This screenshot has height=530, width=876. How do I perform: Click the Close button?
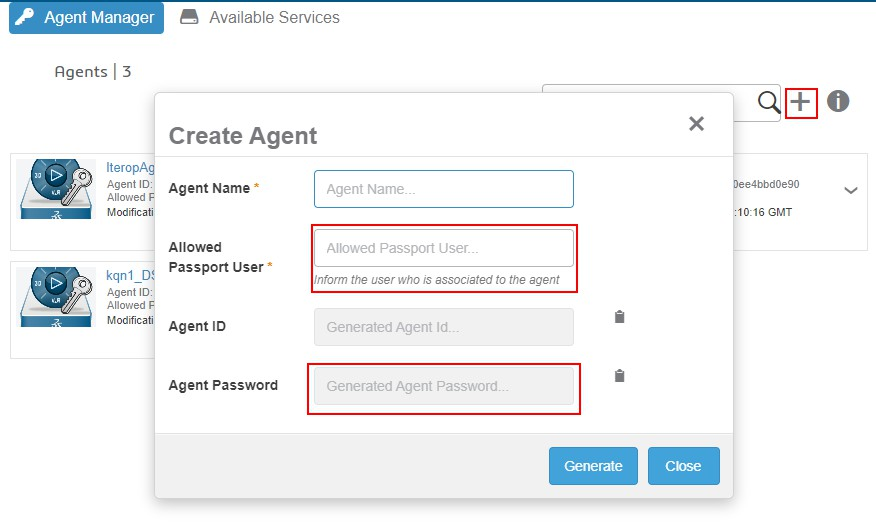click(683, 466)
